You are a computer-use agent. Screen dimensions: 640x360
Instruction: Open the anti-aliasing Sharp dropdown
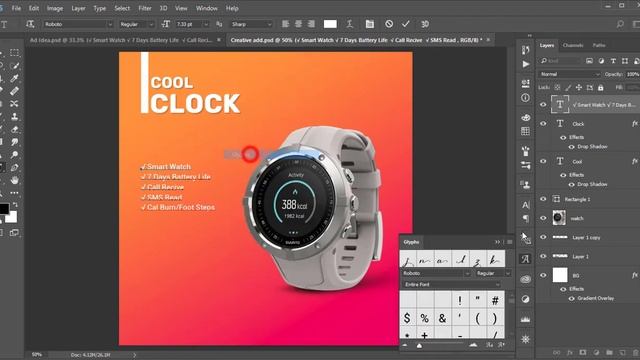click(251, 24)
